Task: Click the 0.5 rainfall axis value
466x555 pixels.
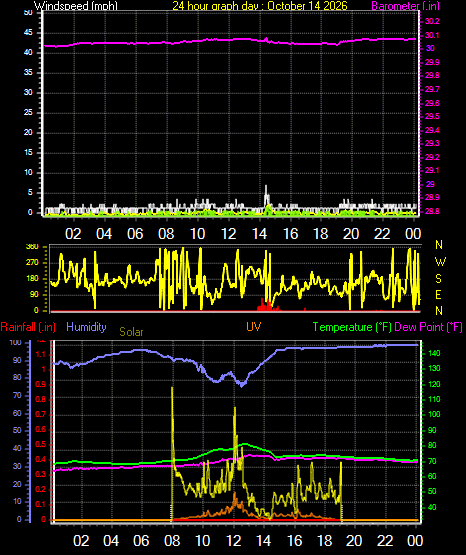Action: point(41,444)
